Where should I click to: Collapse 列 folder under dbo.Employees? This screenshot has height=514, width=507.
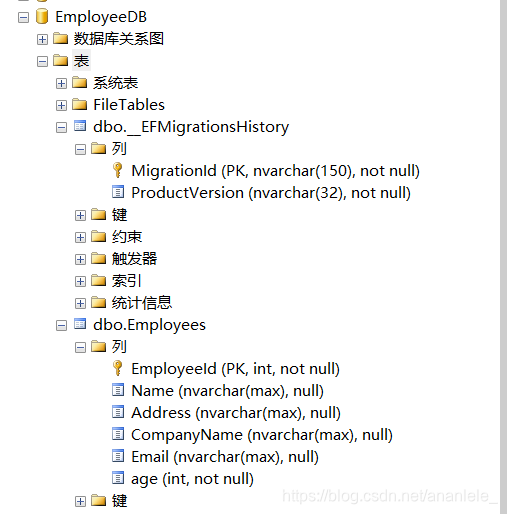(80, 347)
